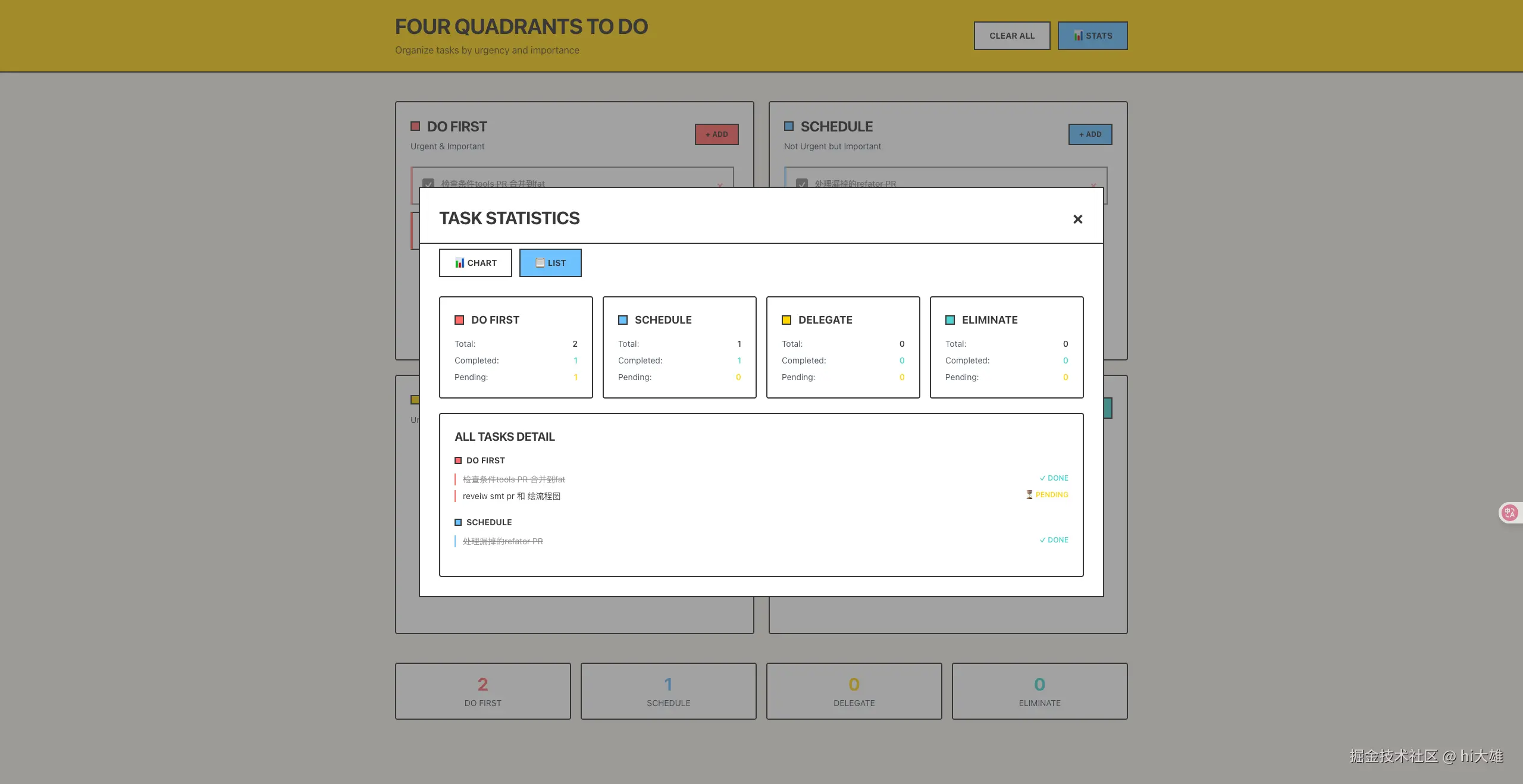The width and height of the screenshot is (1523, 784).
Task: Click the Do First section icon in details
Action: coord(458,460)
